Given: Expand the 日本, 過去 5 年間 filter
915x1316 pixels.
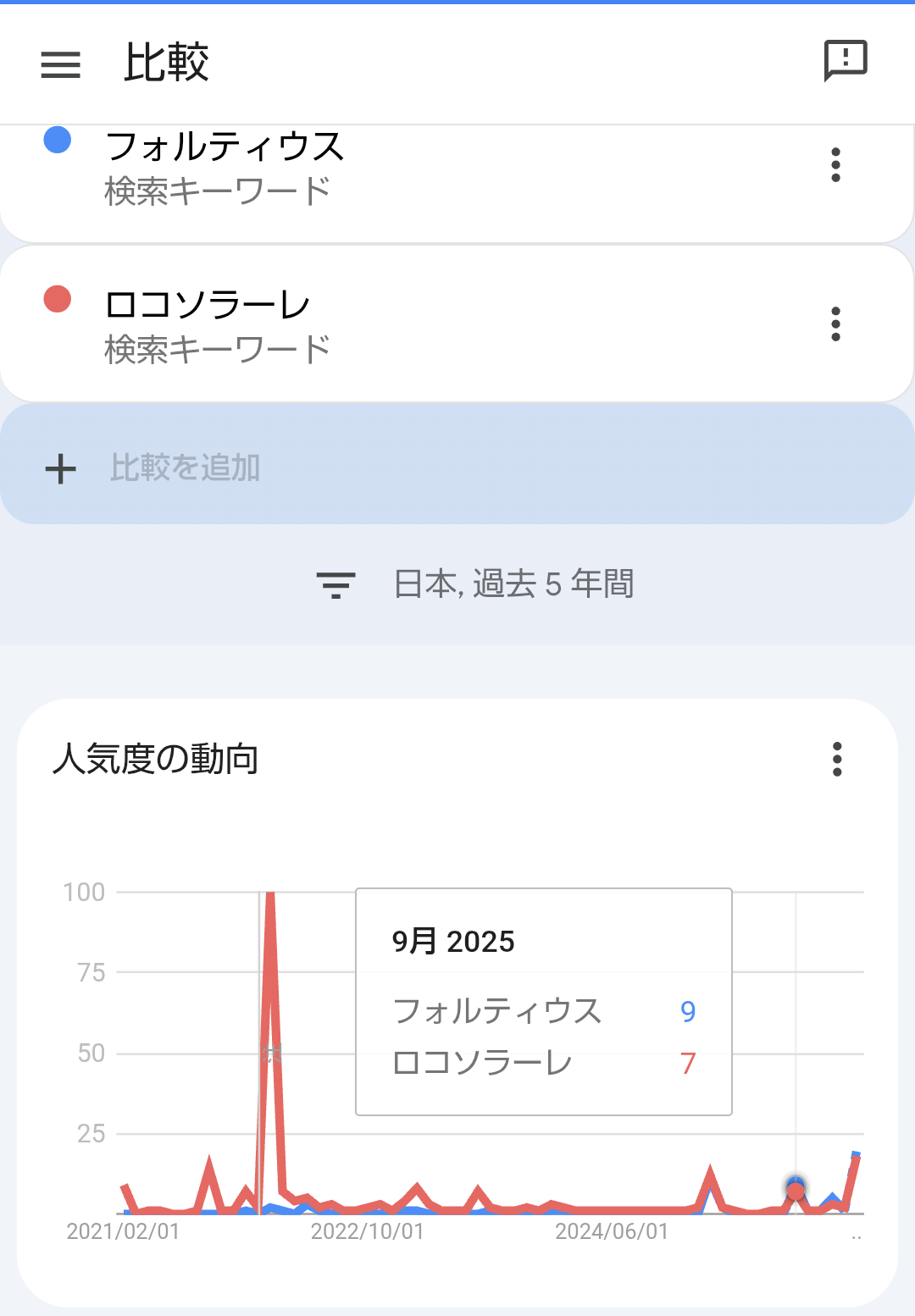Looking at the screenshot, I should point(513,584).
